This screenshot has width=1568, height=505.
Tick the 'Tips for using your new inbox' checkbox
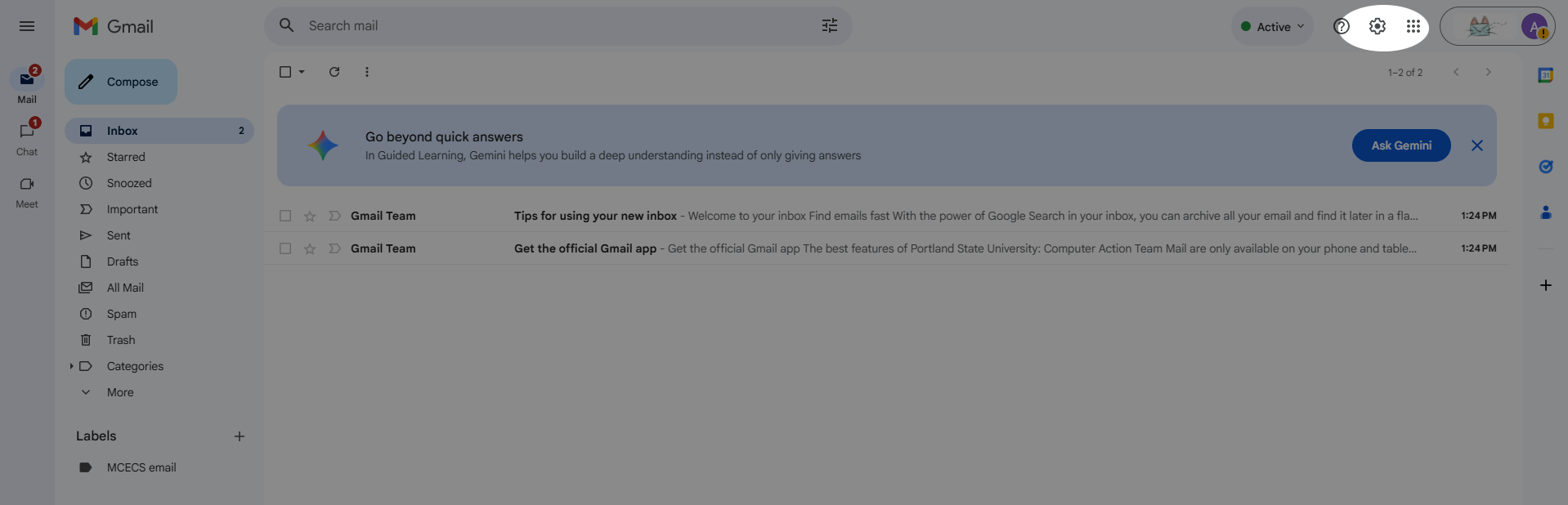(285, 216)
